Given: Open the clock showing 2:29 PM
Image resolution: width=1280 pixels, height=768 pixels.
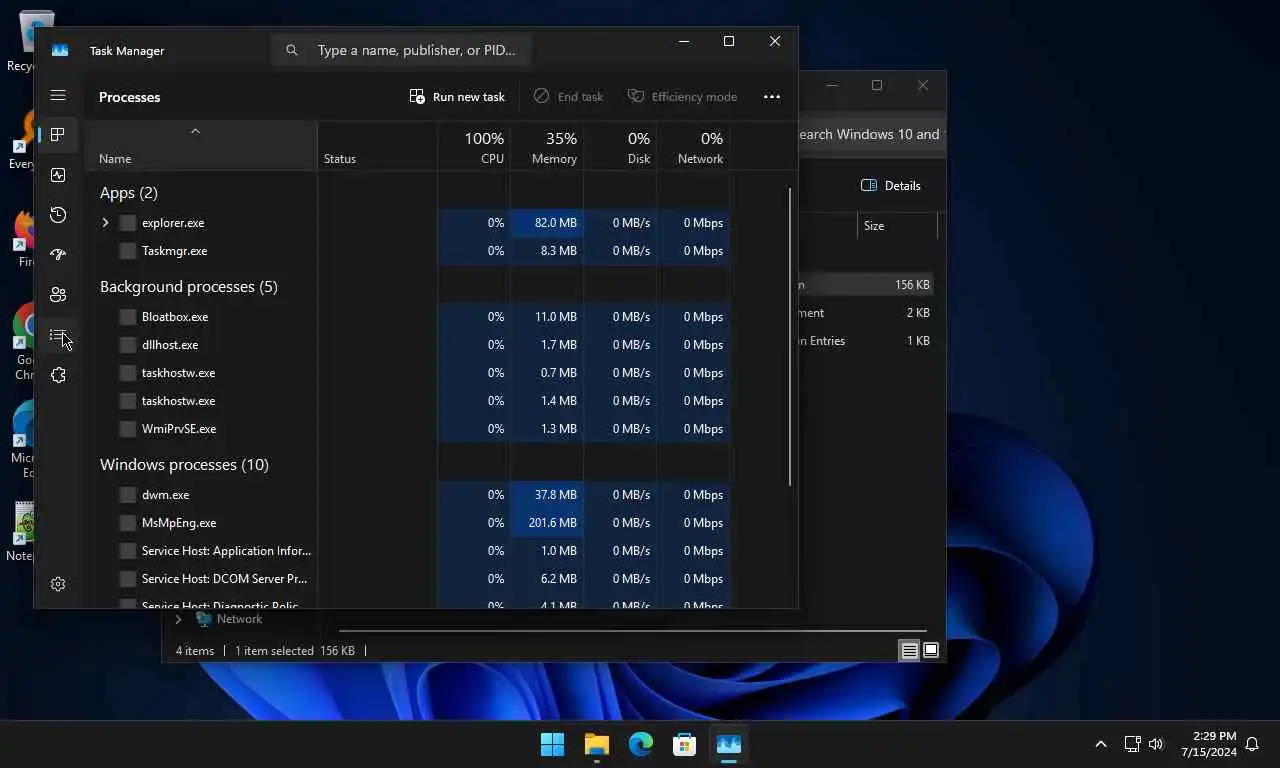Looking at the screenshot, I should pyautogui.click(x=1208, y=744).
